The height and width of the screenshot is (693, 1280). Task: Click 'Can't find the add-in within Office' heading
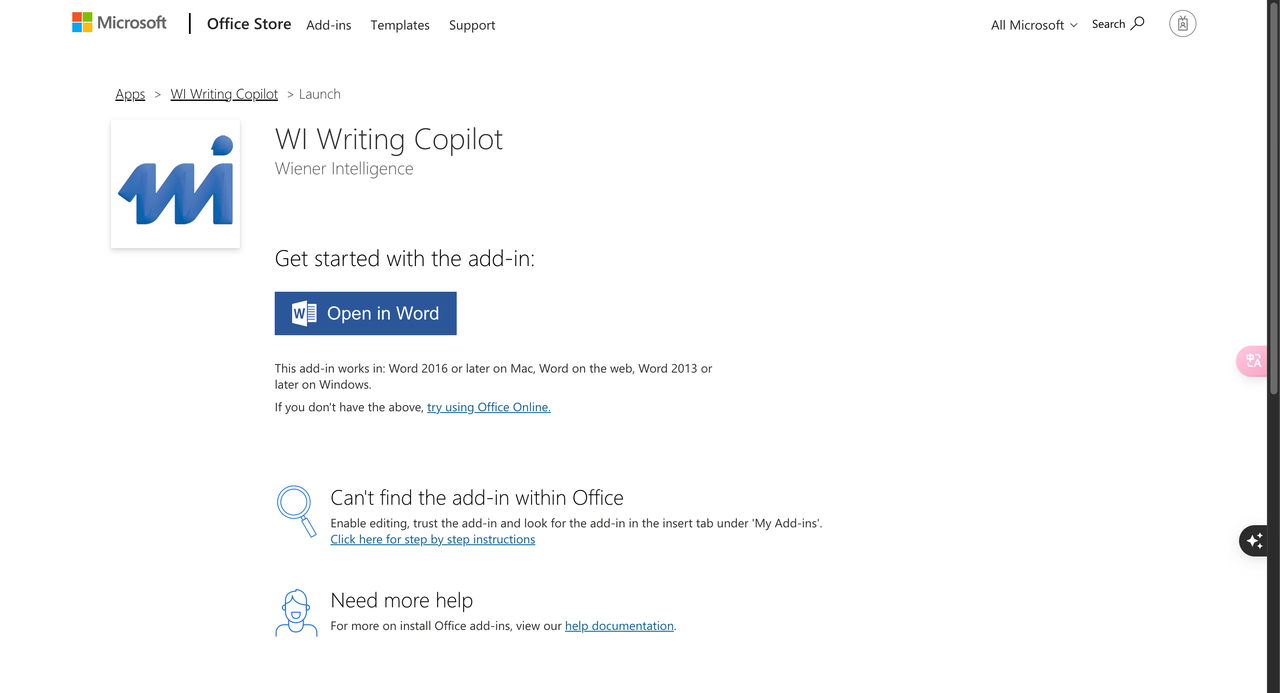(477, 498)
